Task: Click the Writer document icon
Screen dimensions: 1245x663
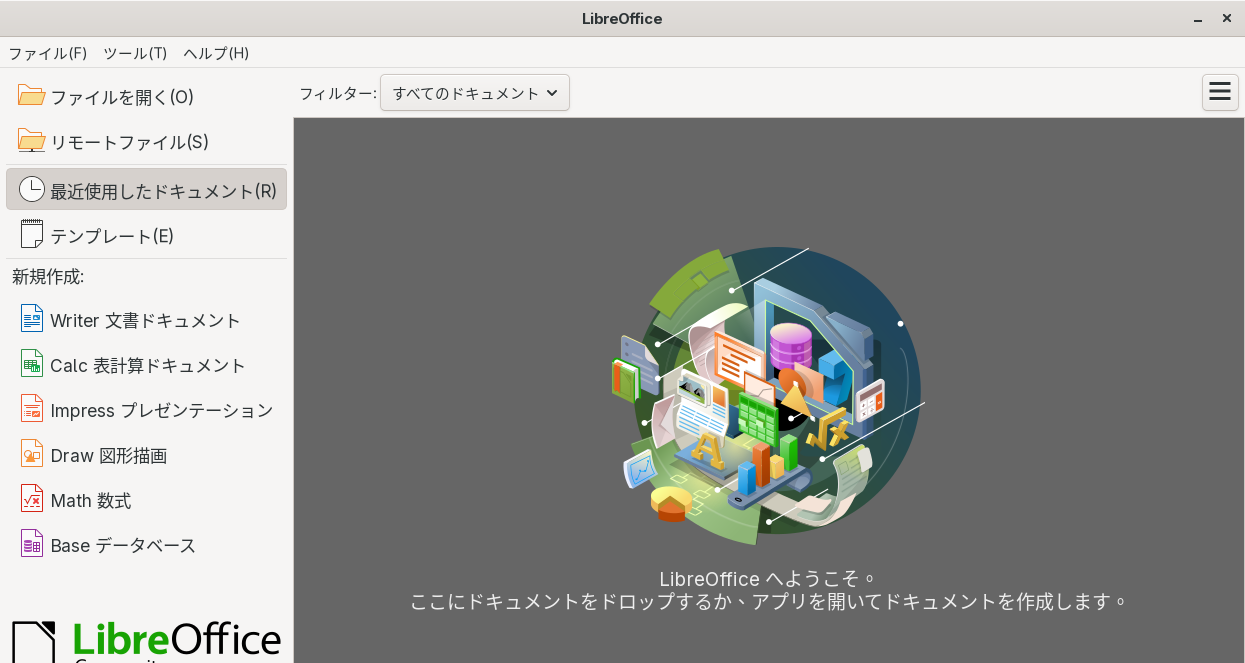Action: coord(32,319)
